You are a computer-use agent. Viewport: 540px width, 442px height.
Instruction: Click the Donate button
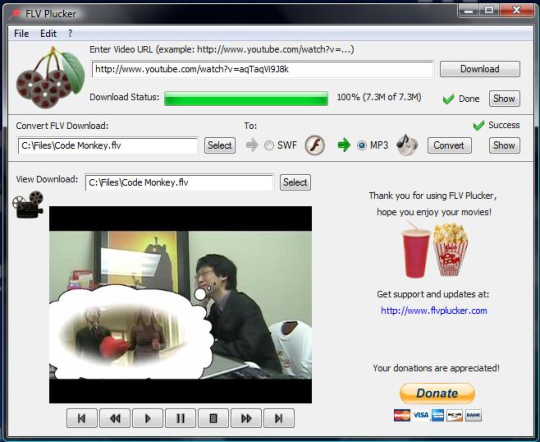pyautogui.click(x=437, y=393)
